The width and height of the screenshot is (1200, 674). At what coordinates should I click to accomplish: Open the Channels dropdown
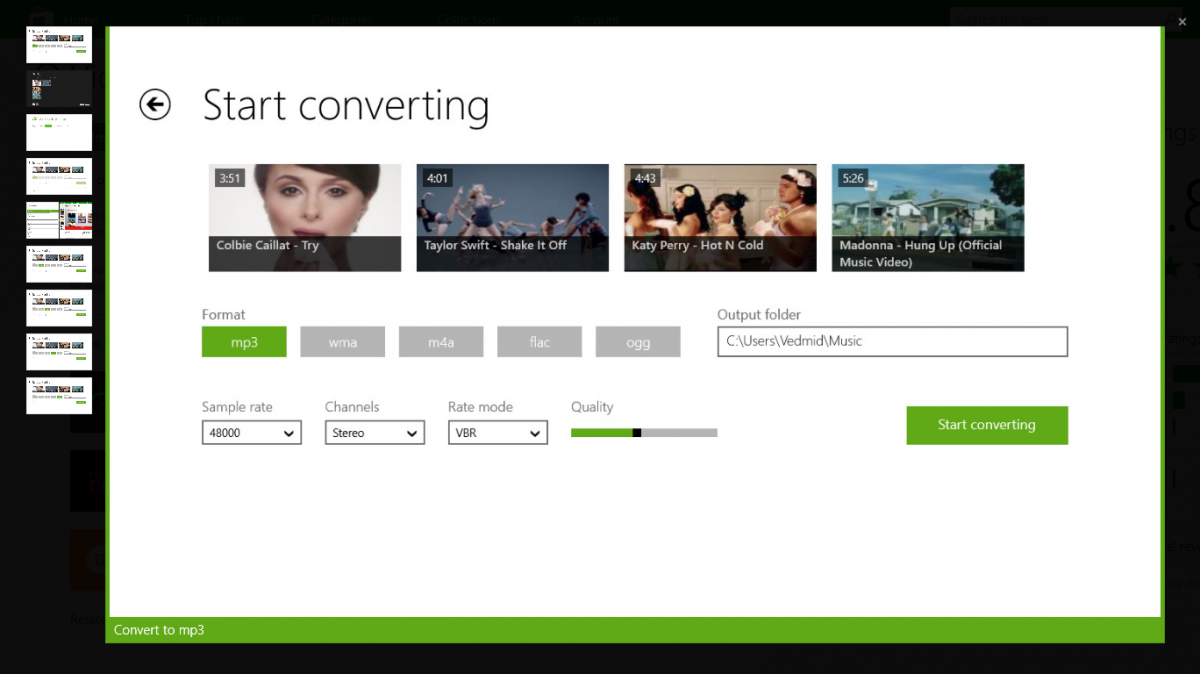tap(375, 433)
